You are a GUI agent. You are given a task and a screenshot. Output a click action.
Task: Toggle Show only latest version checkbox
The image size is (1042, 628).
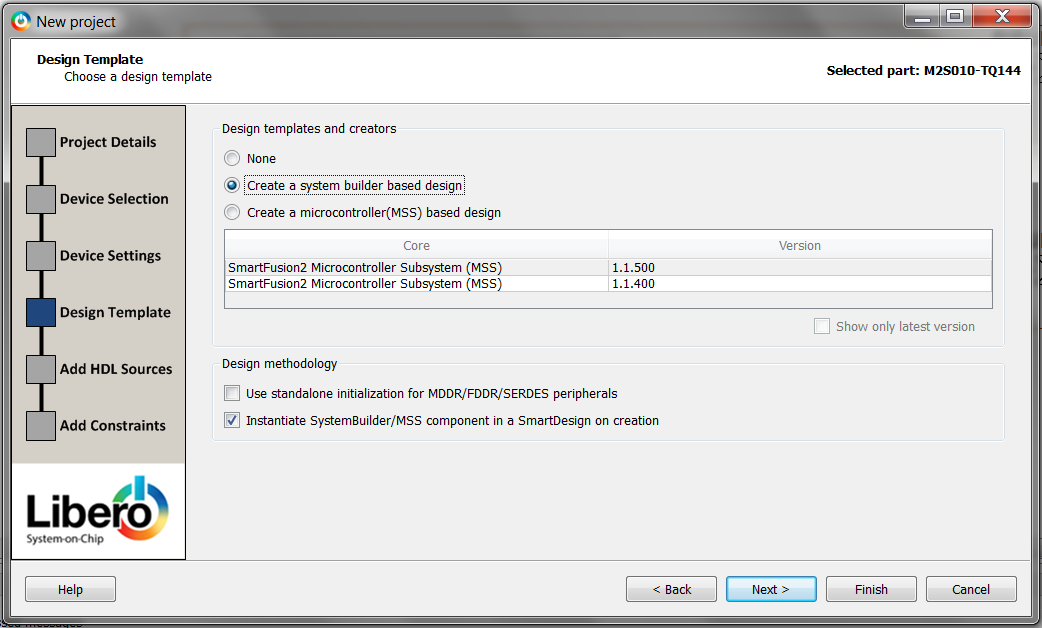click(822, 327)
